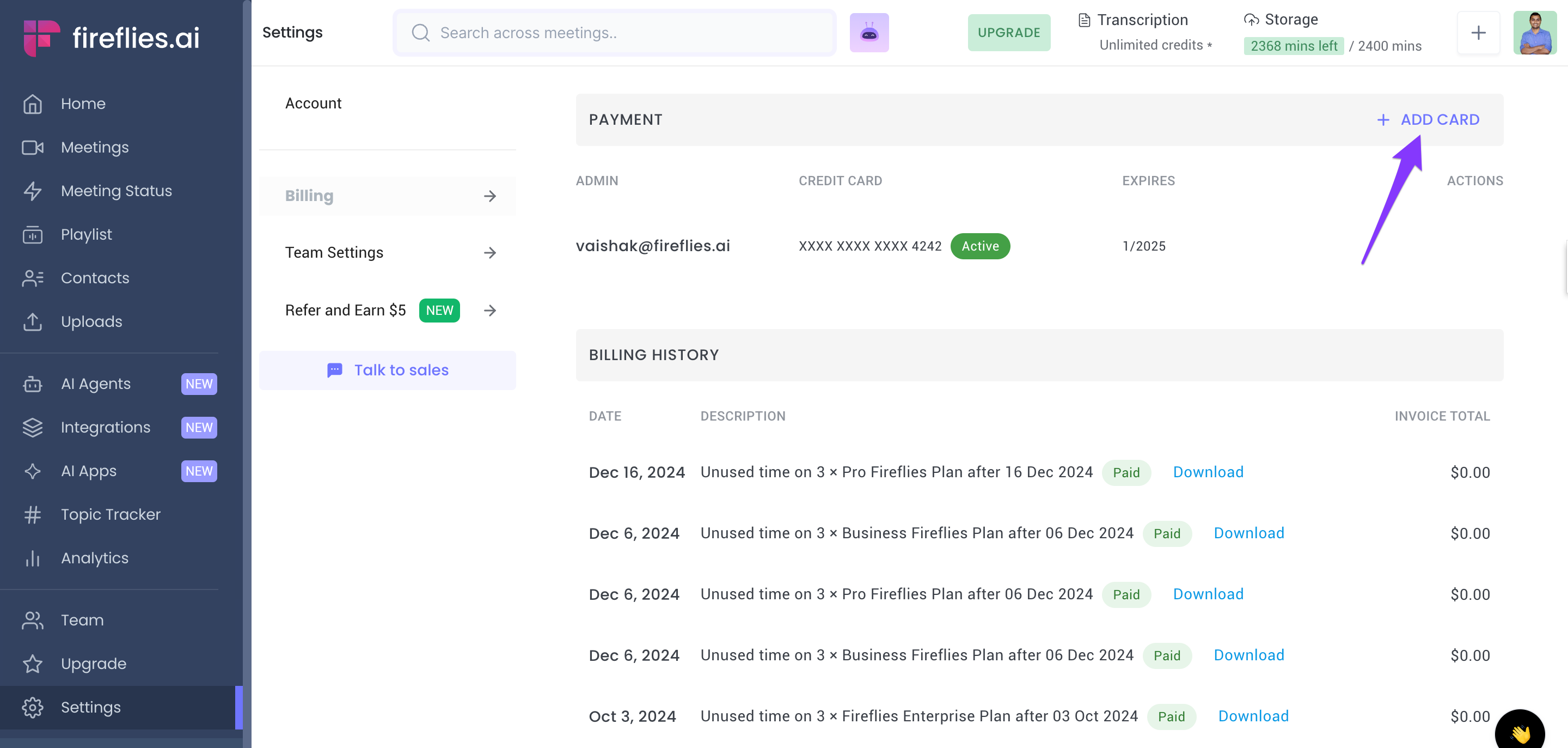Open the Meeting Status lightning icon
The image size is (1568, 748).
point(32,191)
